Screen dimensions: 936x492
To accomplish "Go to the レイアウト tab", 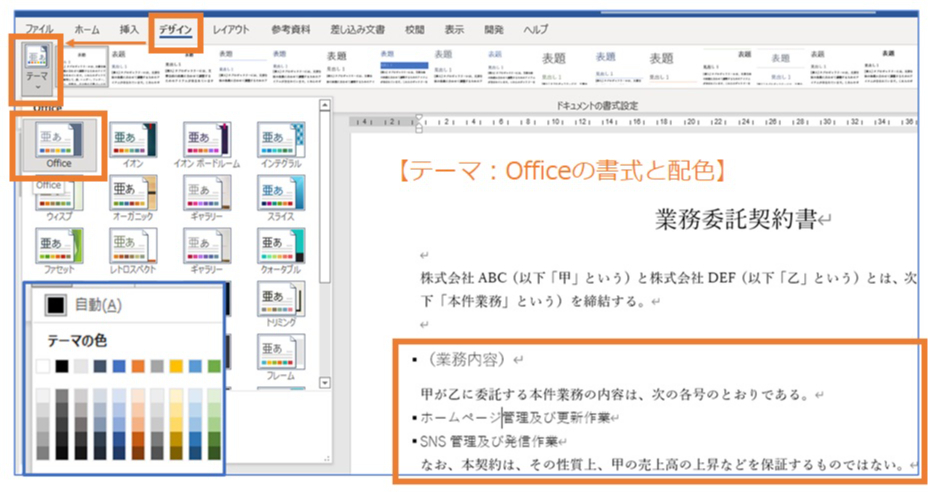I will click(x=231, y=29).
